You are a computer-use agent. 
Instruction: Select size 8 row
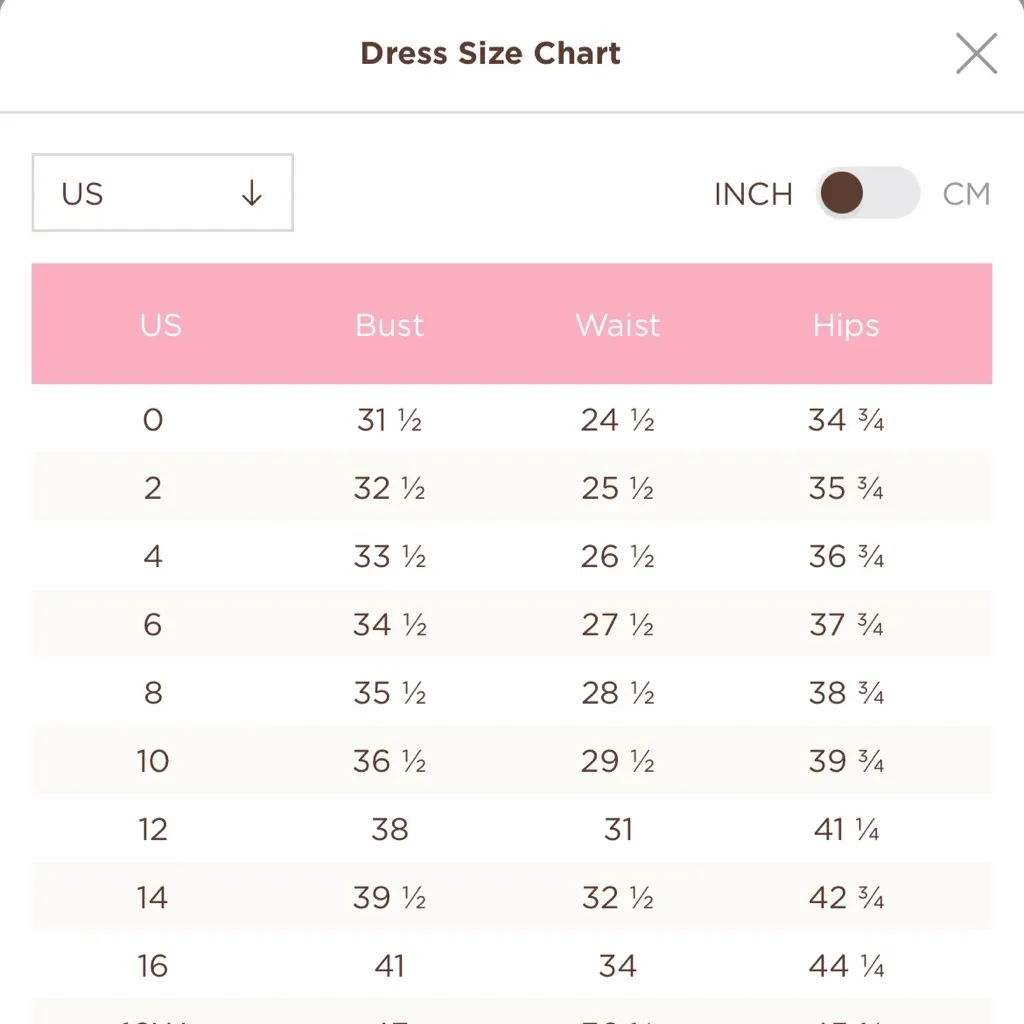152,692
